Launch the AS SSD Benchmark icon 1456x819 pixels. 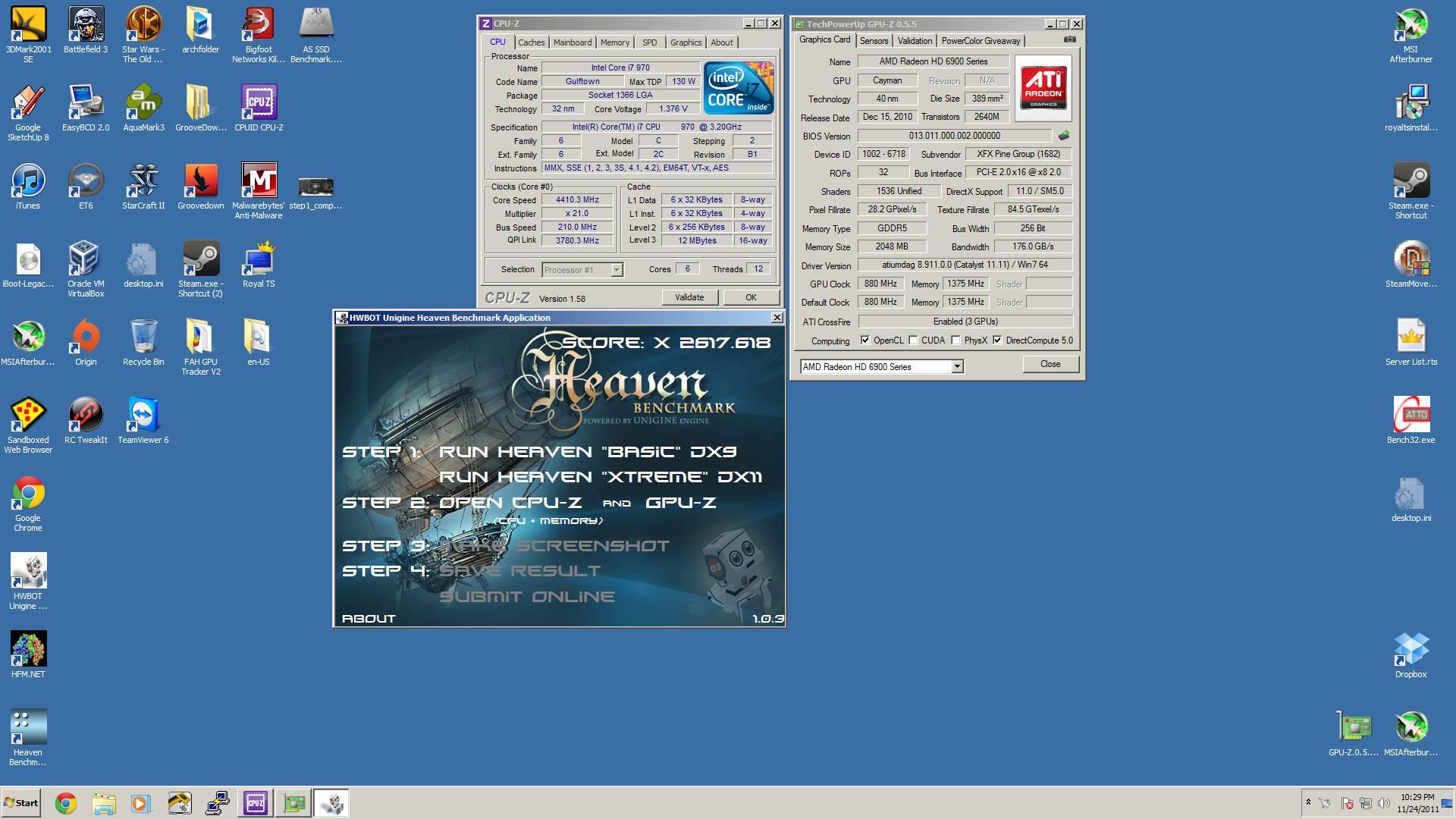click(x=316, y=34)
